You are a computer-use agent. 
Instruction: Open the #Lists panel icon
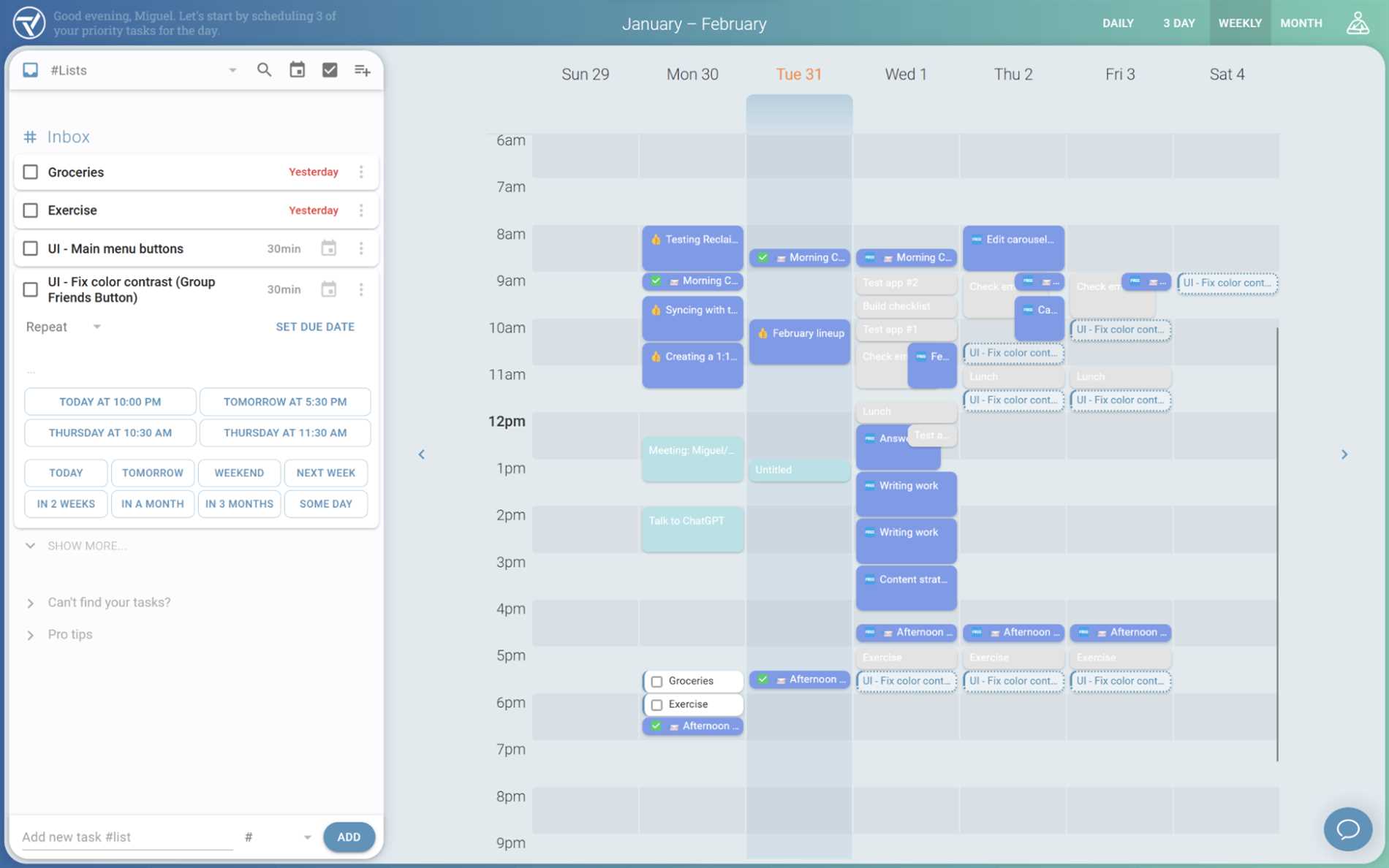30,70
